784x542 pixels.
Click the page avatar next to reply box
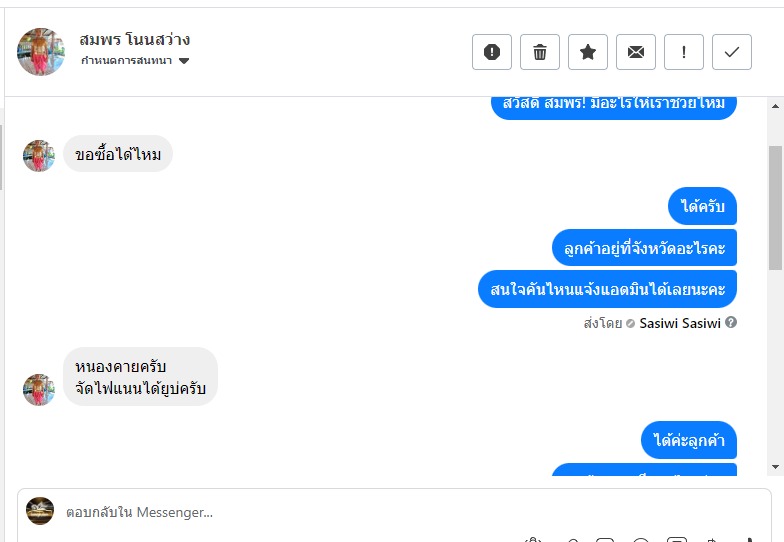pos(40,511)
